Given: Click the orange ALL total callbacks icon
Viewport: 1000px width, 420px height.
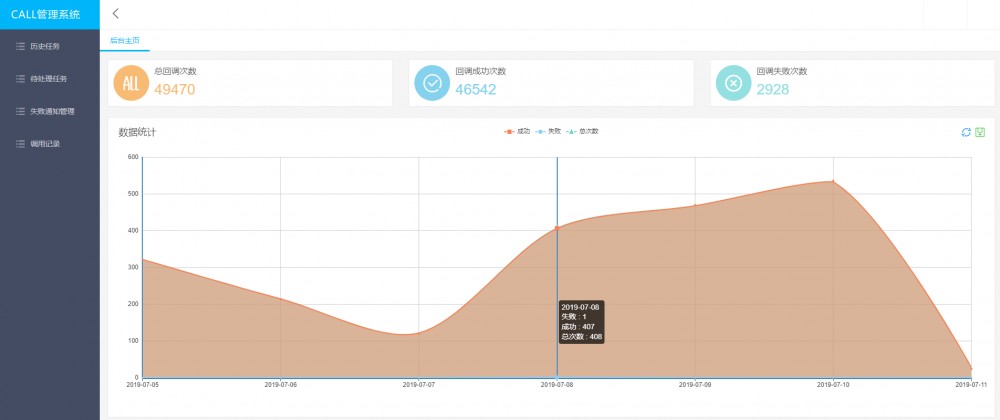Looking at the screenshot, I should click(131, 83).
